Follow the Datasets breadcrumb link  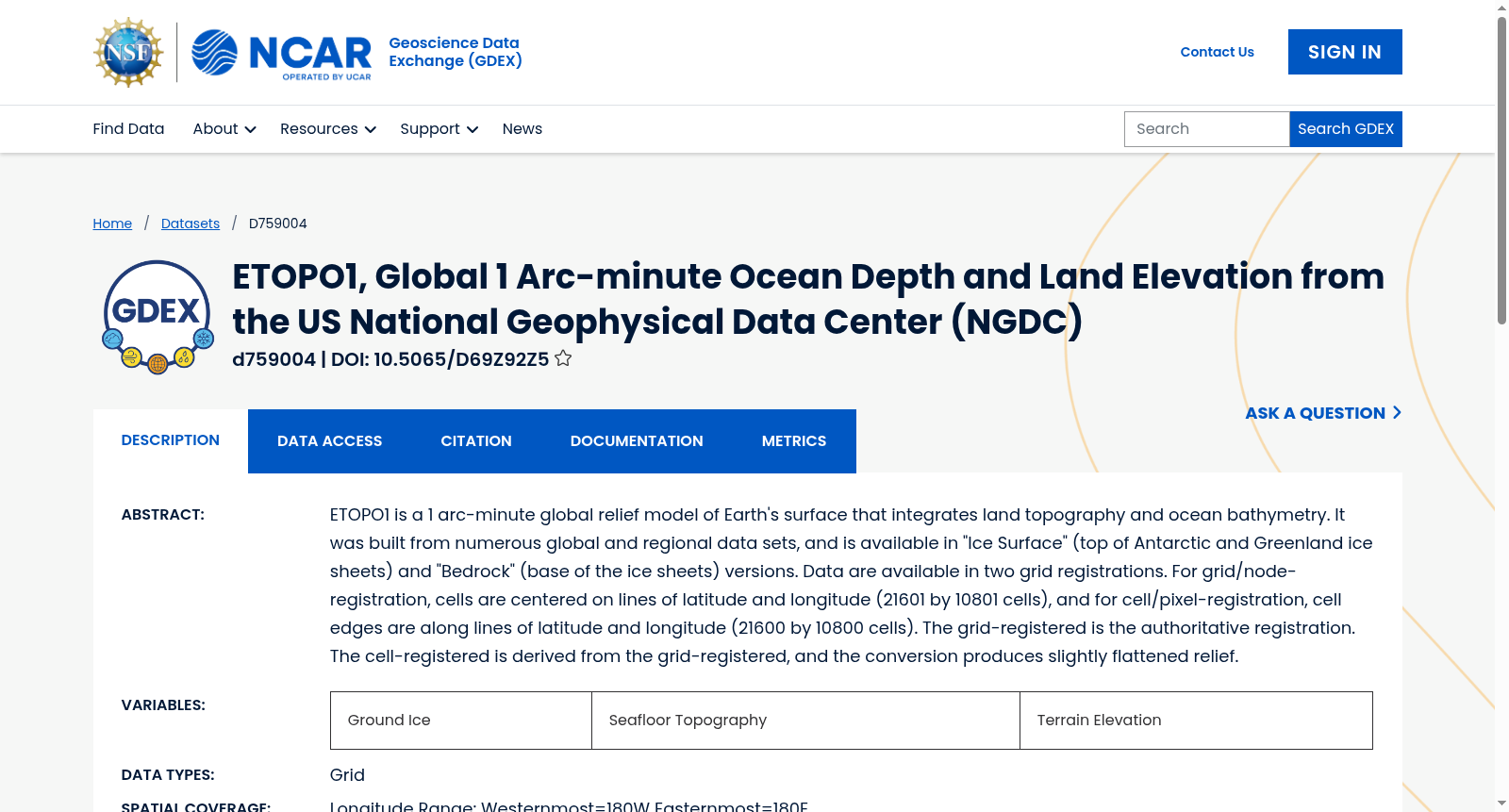tap(191, 224)
